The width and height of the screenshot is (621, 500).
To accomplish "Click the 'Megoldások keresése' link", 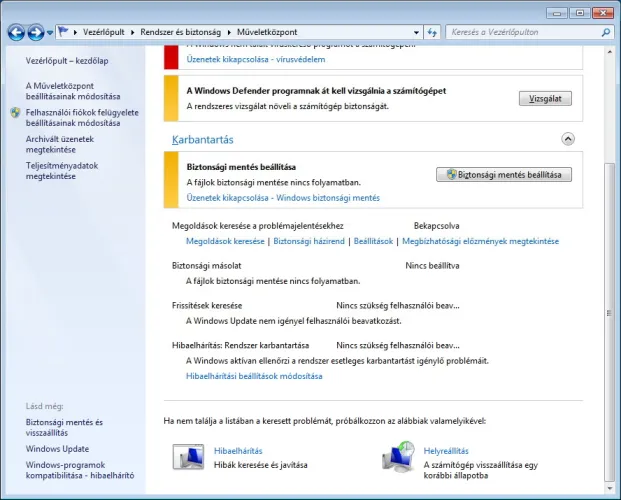I will (x=225, y=241).
